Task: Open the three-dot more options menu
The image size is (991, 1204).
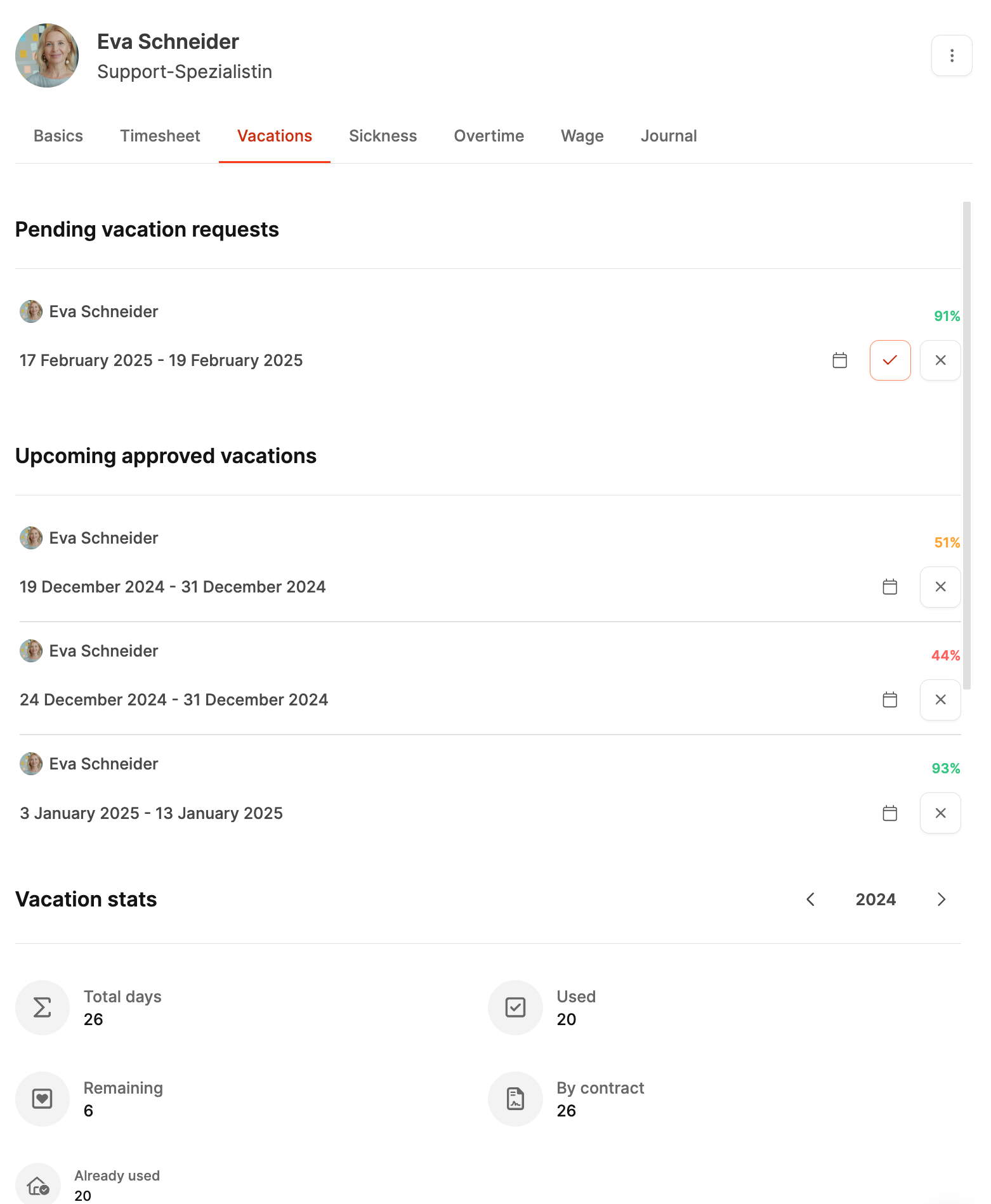Action: 951,56
